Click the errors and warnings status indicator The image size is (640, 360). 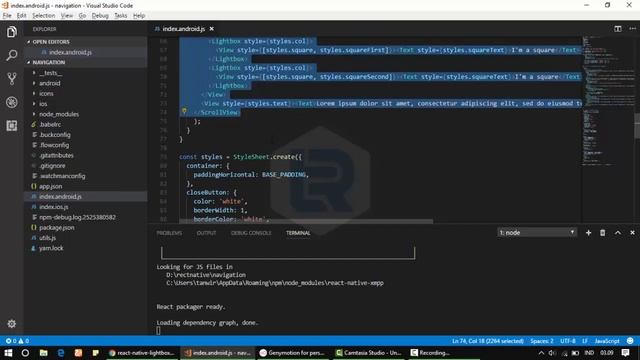pyautogui.click(x=17, y=341)
